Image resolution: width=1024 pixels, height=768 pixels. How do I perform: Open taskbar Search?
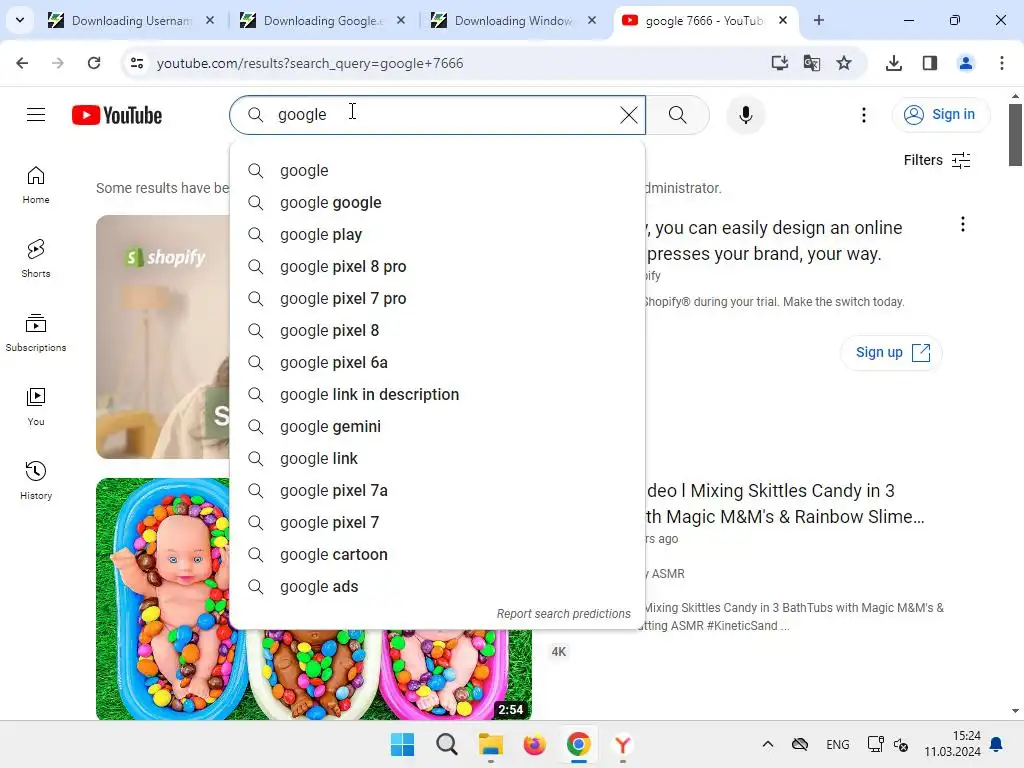(x=447, y=744)
